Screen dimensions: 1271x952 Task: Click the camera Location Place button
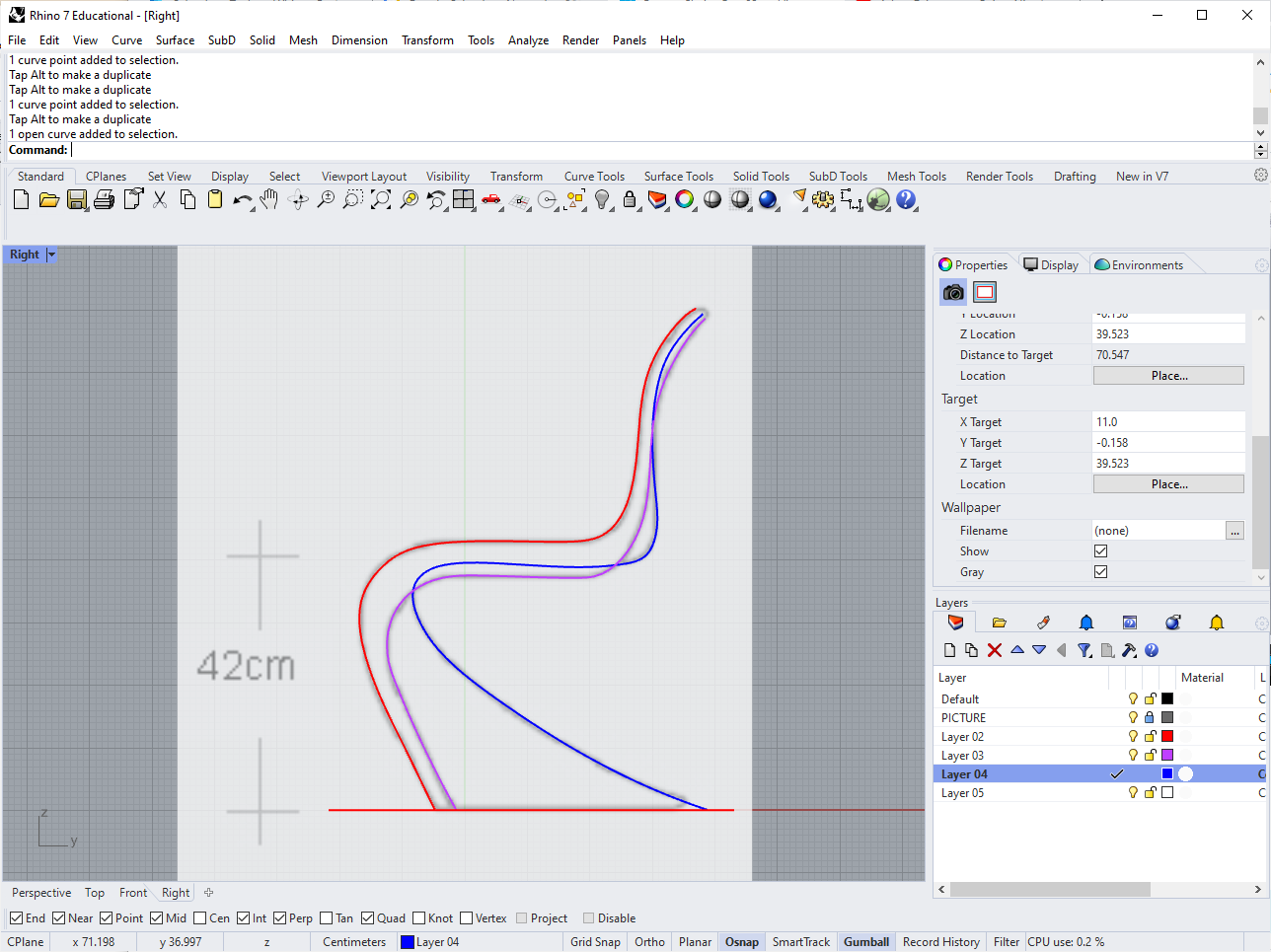[1168, 376]
